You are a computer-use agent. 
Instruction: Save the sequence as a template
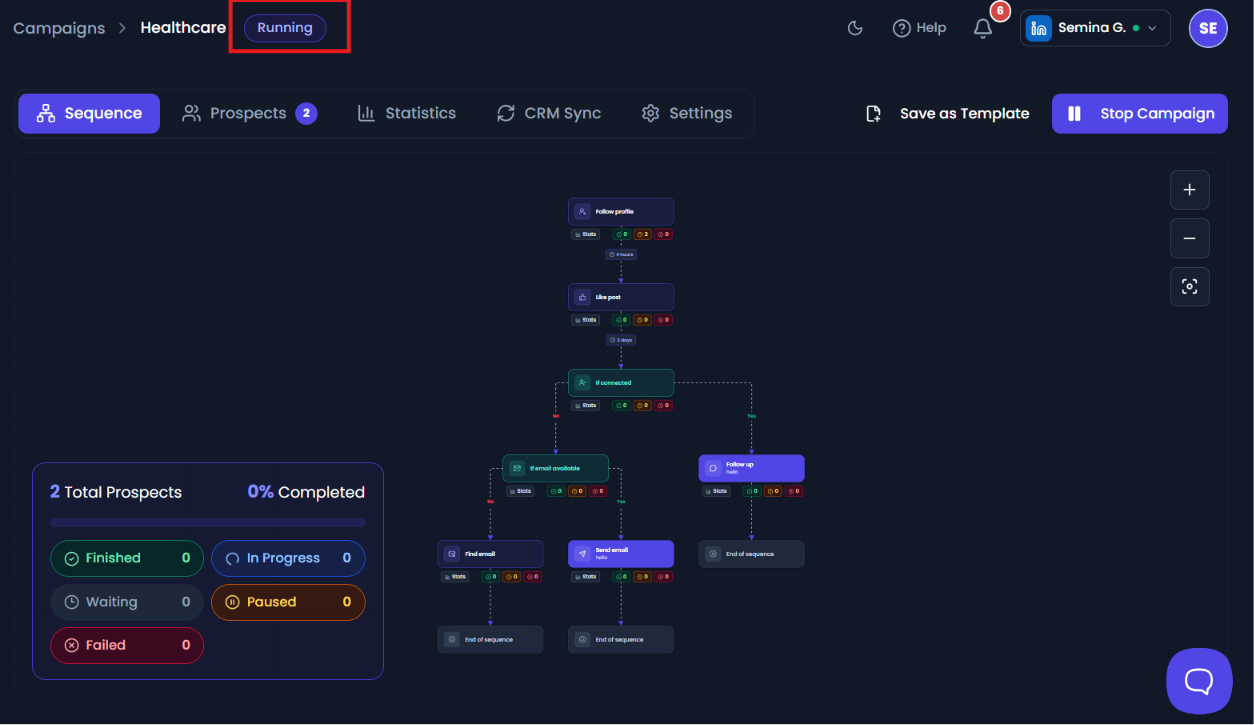click(x=947, y=113)
